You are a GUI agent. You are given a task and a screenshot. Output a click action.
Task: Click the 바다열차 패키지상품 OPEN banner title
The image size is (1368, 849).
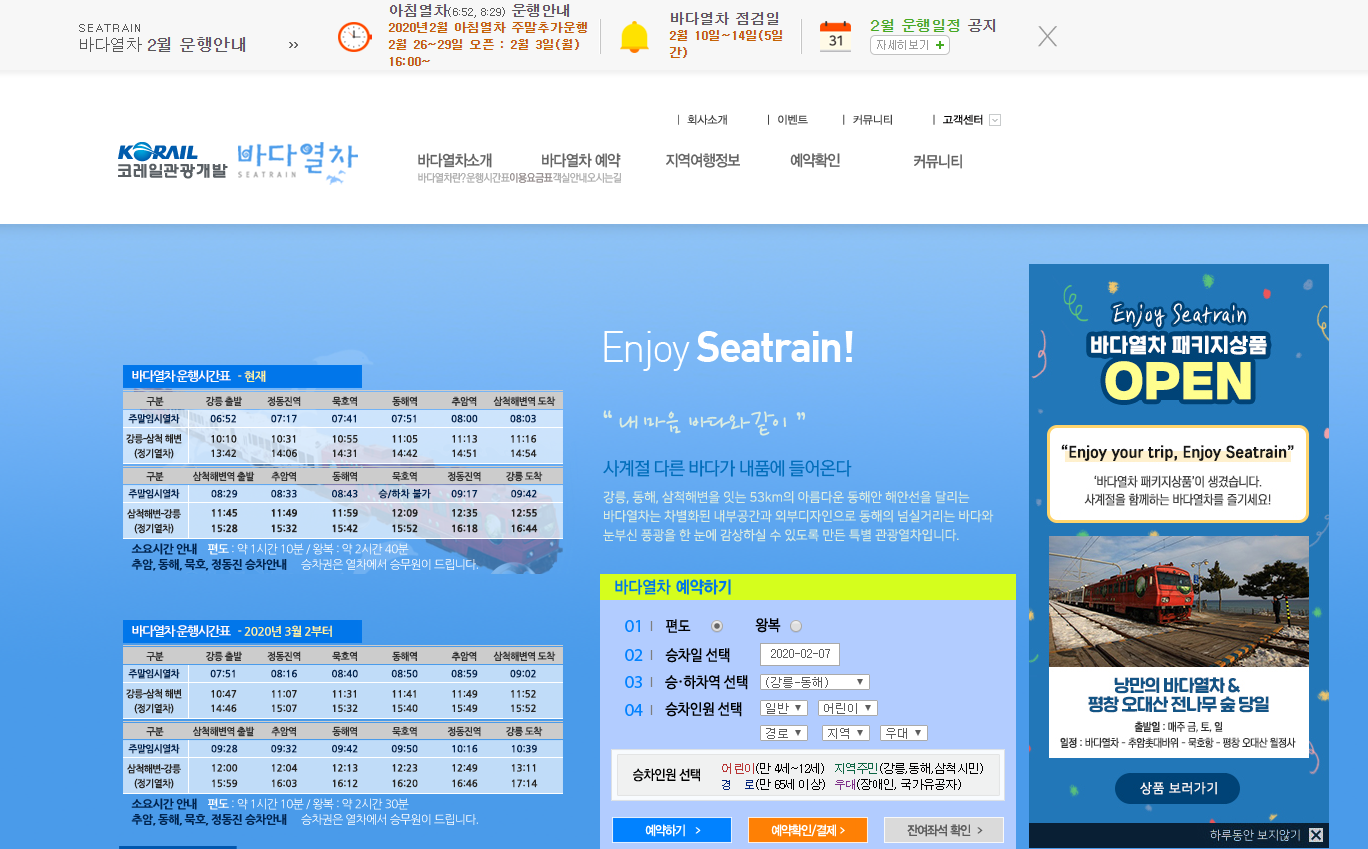(x=1179, y=368)
